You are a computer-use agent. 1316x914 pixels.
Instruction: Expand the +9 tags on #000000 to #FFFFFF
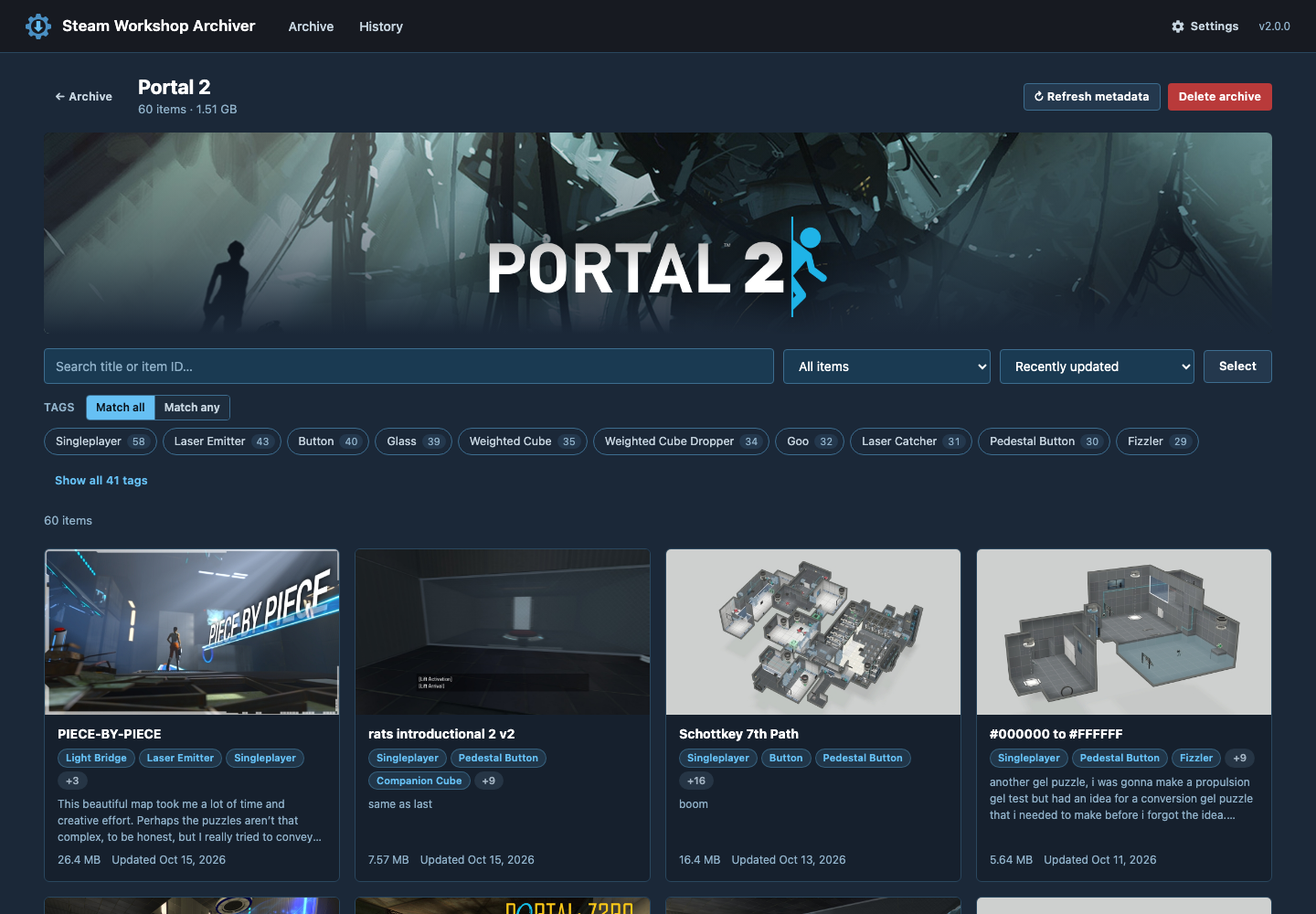[x=1240, y=758]
